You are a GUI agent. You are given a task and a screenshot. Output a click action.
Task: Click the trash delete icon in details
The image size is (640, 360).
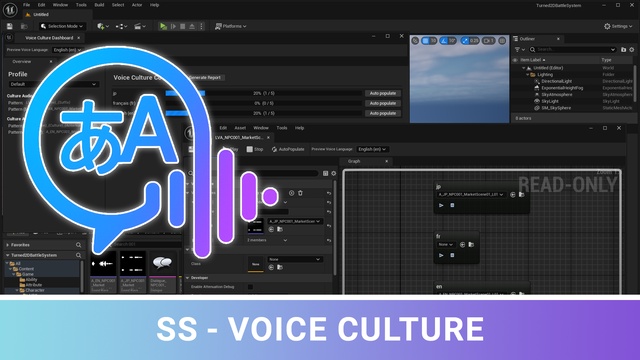300,193
